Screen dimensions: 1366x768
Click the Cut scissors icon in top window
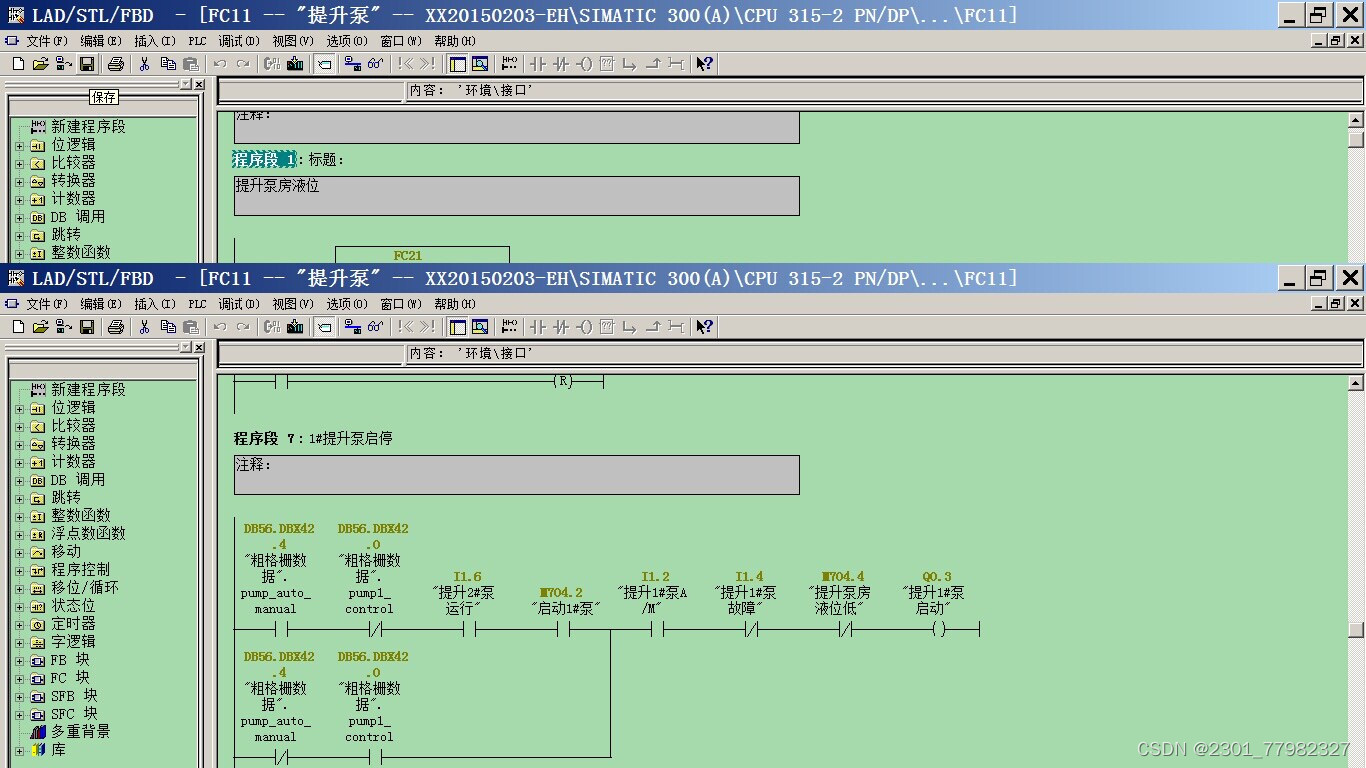144,64
